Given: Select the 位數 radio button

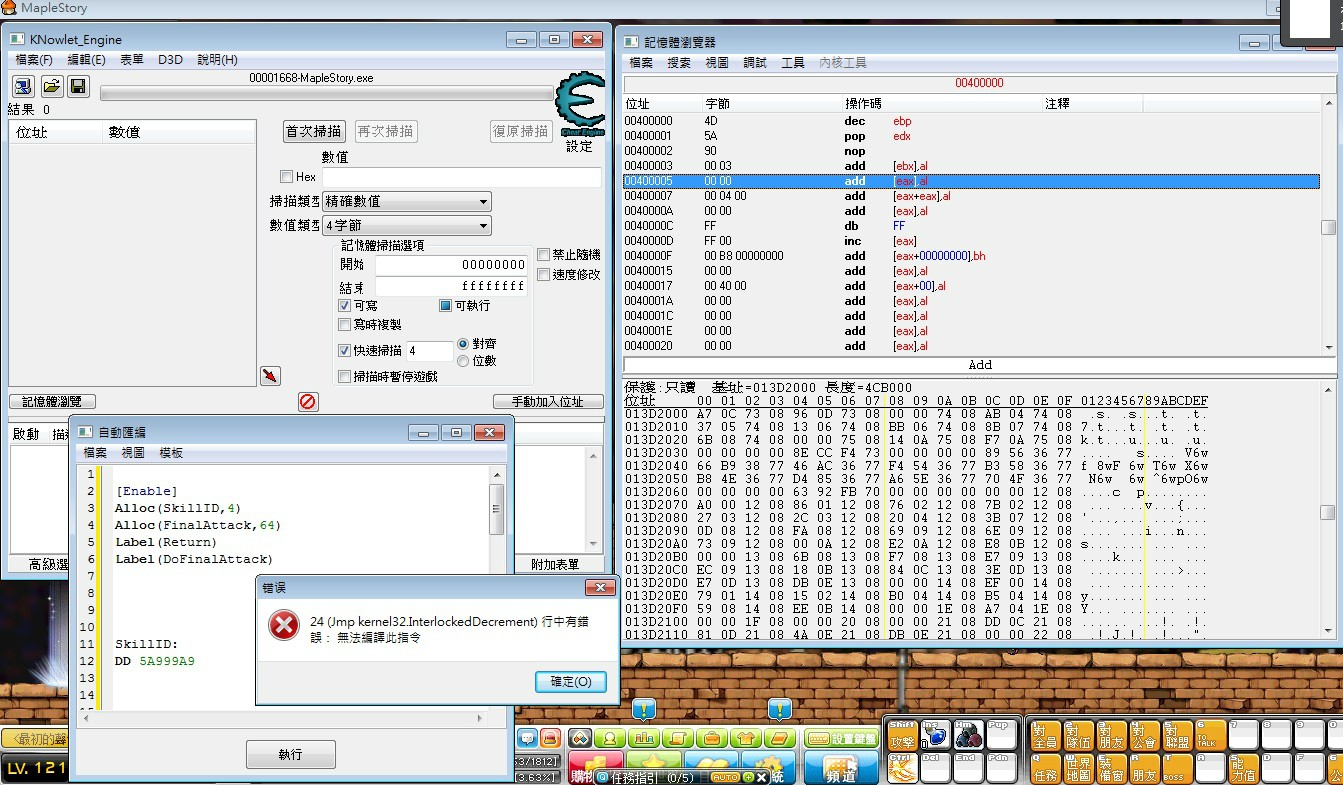Looking at the screenshot, I should [x=463, y=360].
